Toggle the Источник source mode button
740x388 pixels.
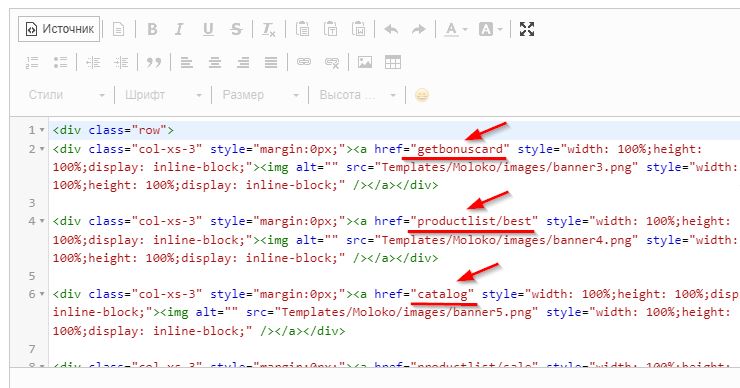tap(59, 29)
